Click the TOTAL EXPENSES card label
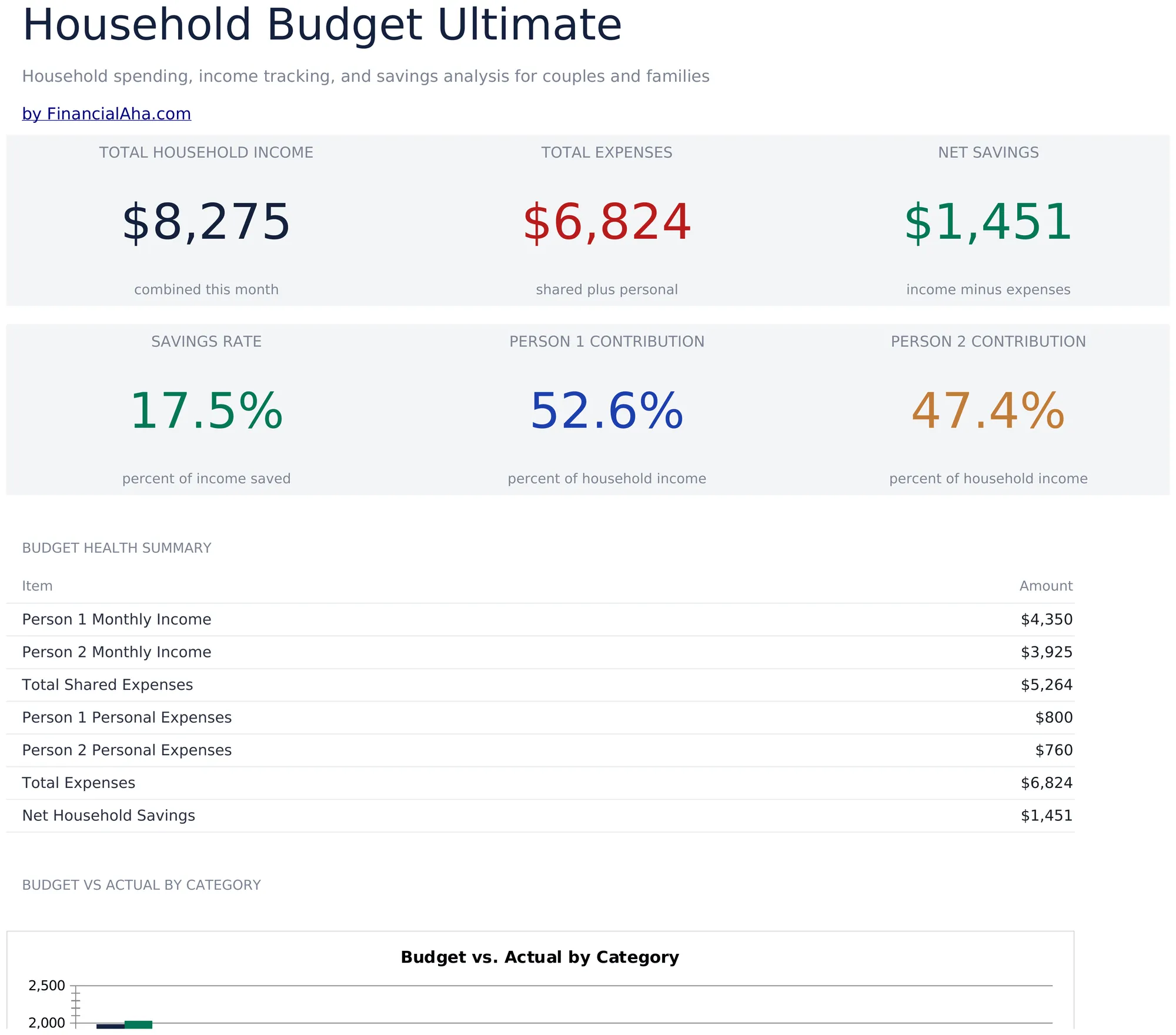 (607, 152)
